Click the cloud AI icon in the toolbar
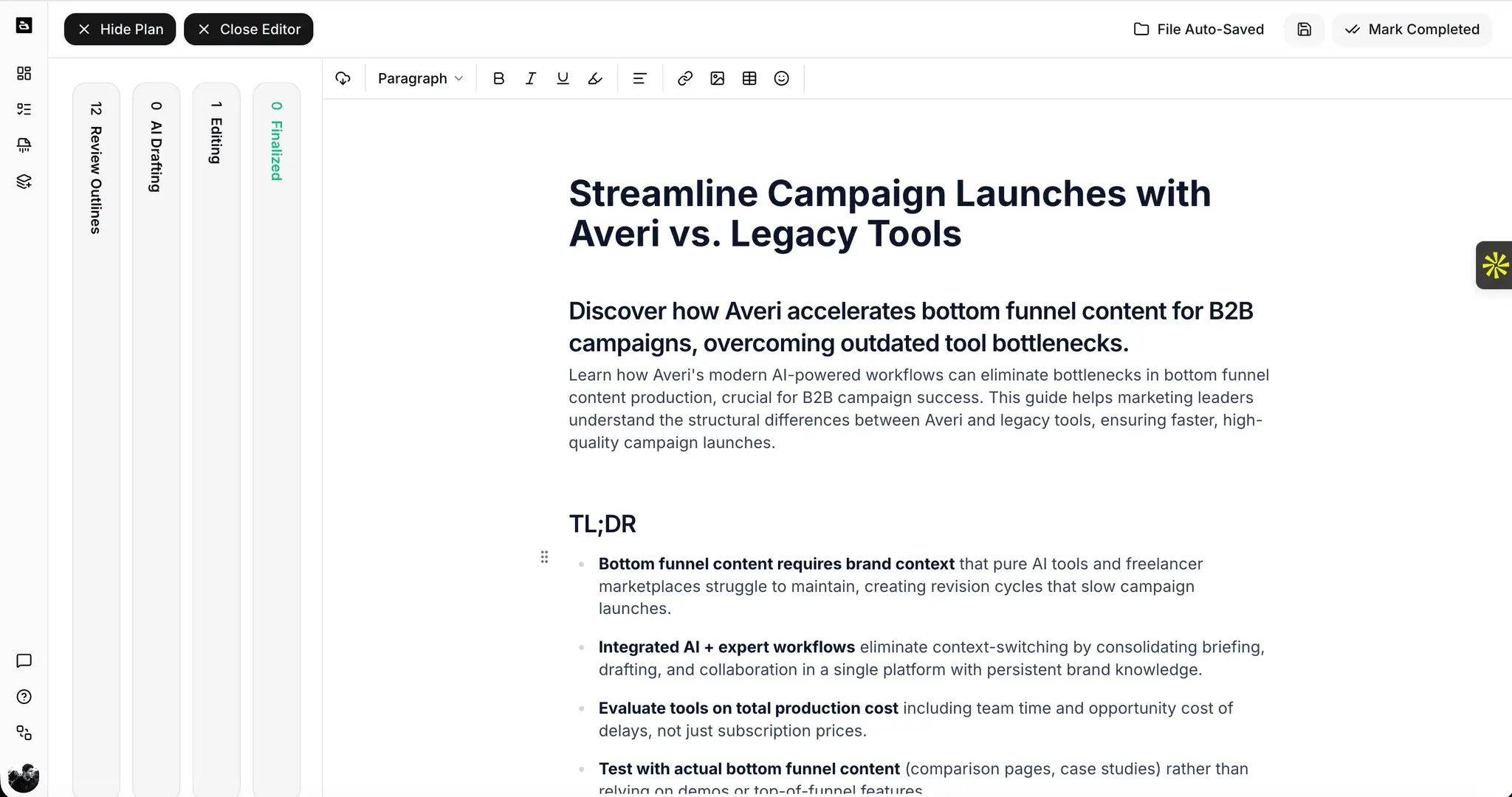1512x797 pixels. point(343,78)
